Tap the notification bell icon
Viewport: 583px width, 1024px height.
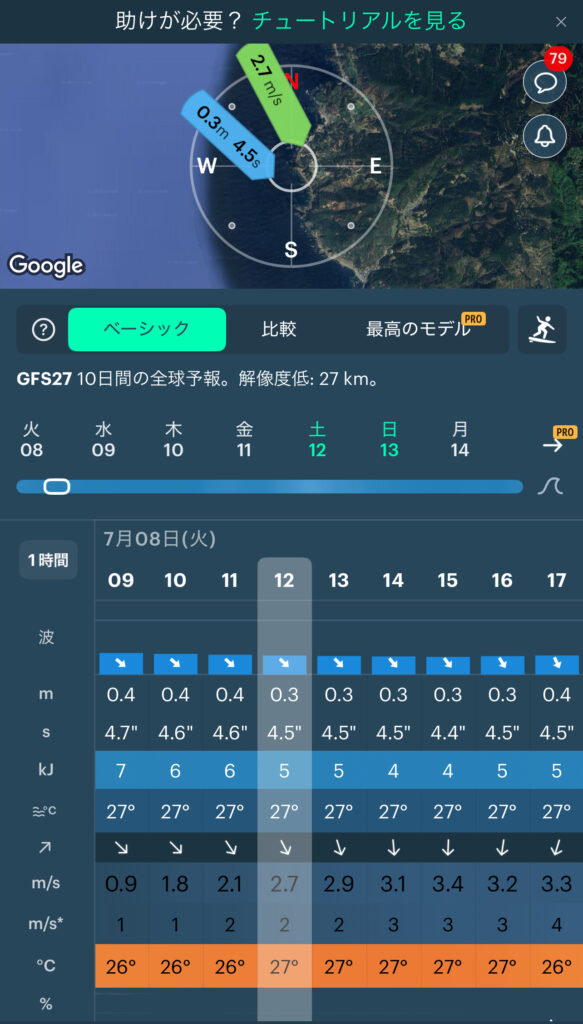tap(544, 136)
